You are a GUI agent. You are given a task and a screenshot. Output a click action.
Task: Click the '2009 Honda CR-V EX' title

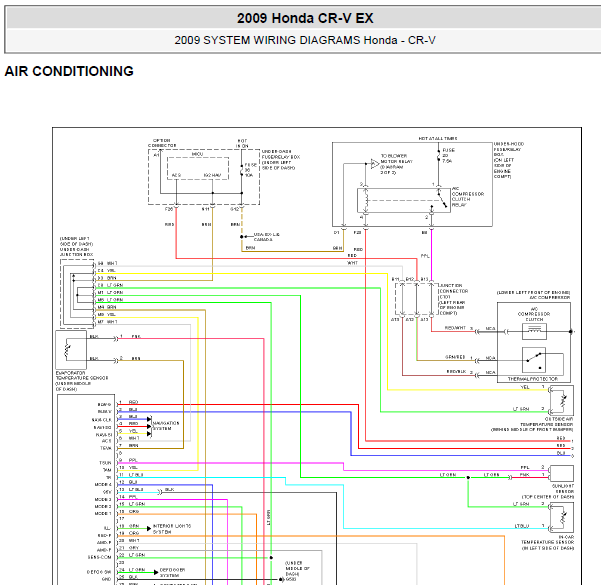(305, 18)
